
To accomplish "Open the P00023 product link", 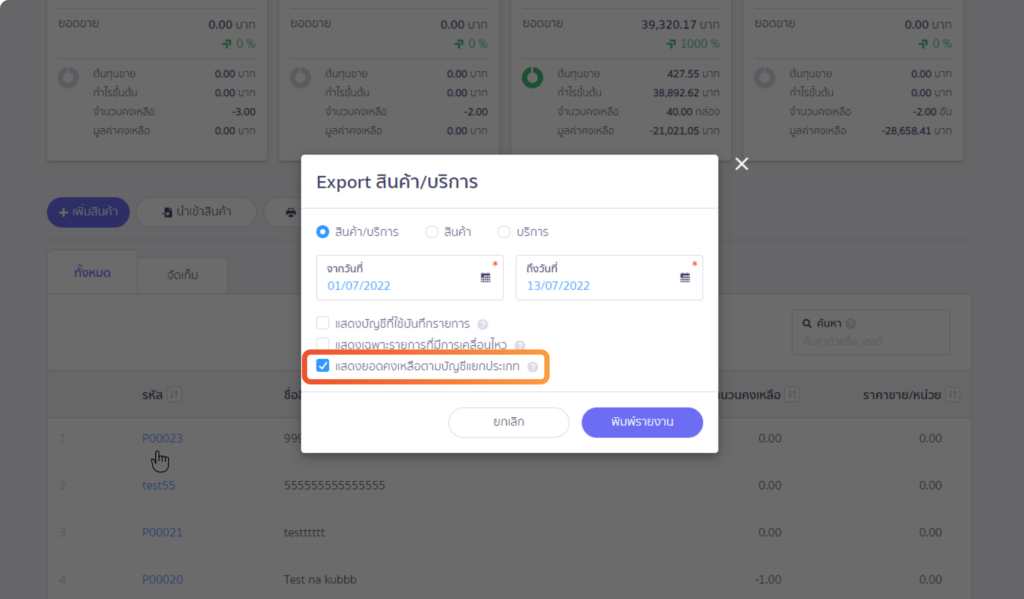I will 163,438.
